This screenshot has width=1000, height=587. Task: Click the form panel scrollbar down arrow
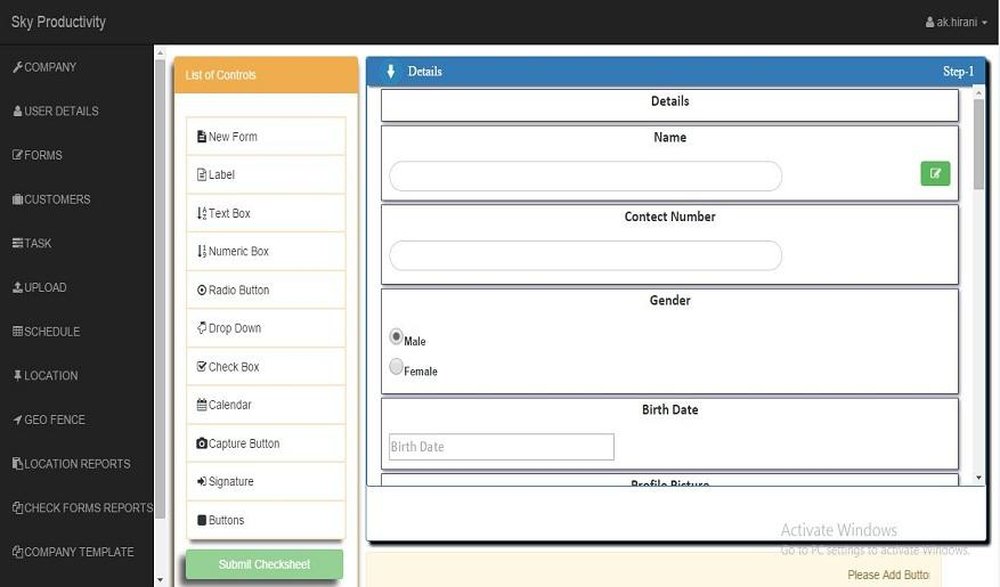pyautogui.click(x=978, y=478)
